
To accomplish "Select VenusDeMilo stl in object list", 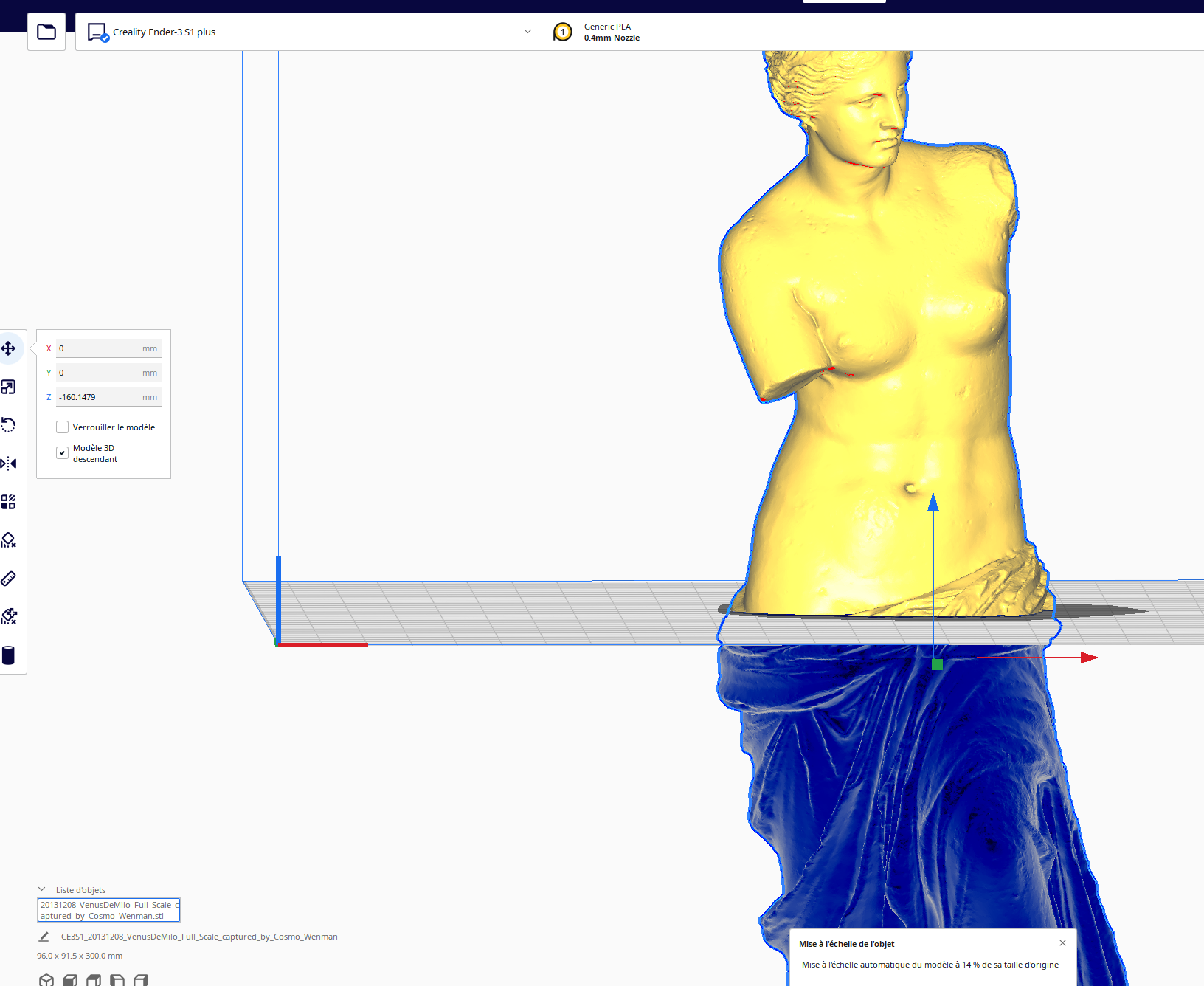I will coord(109,910).
